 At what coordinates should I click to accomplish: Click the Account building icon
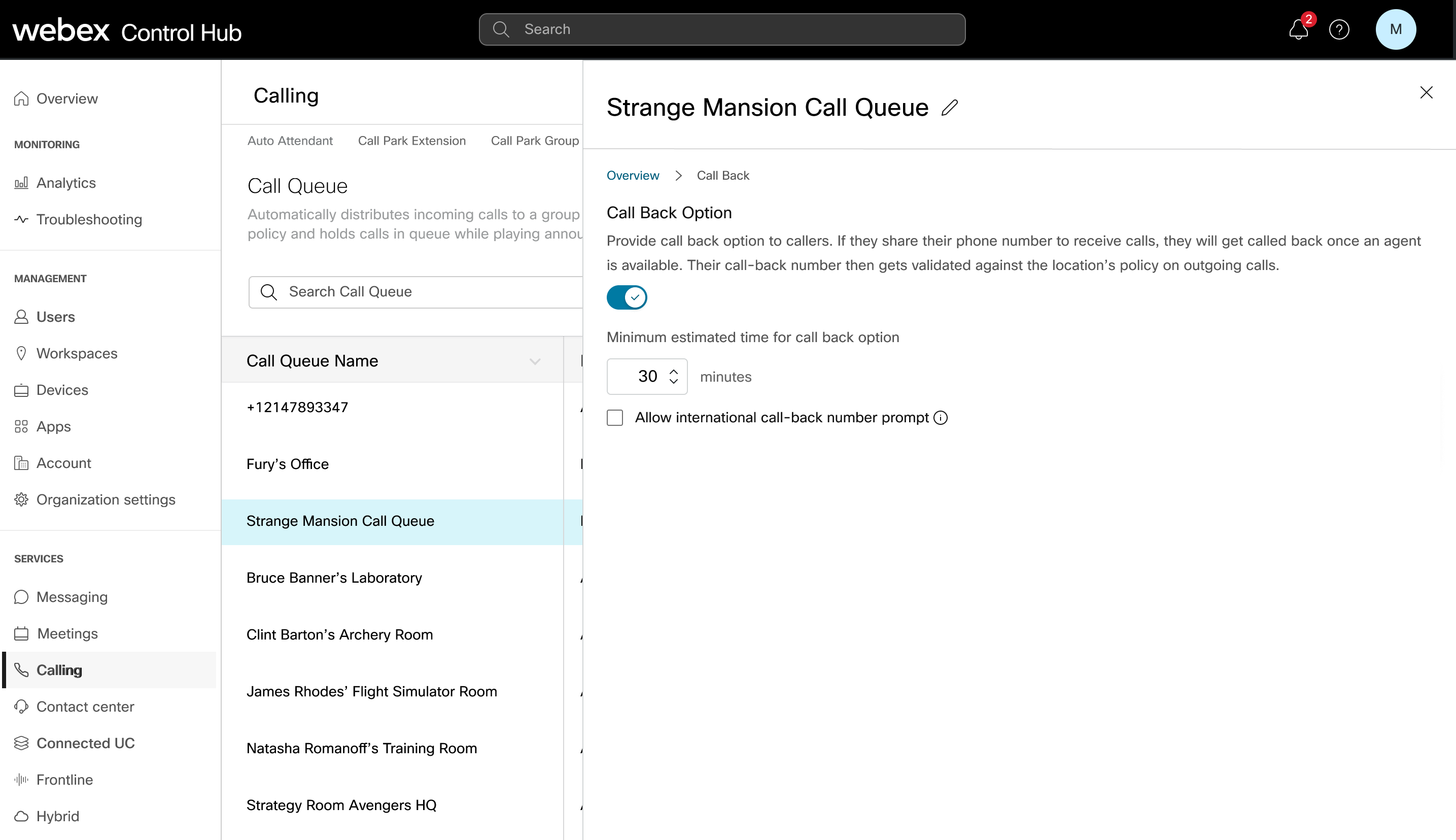coord(21,463)
